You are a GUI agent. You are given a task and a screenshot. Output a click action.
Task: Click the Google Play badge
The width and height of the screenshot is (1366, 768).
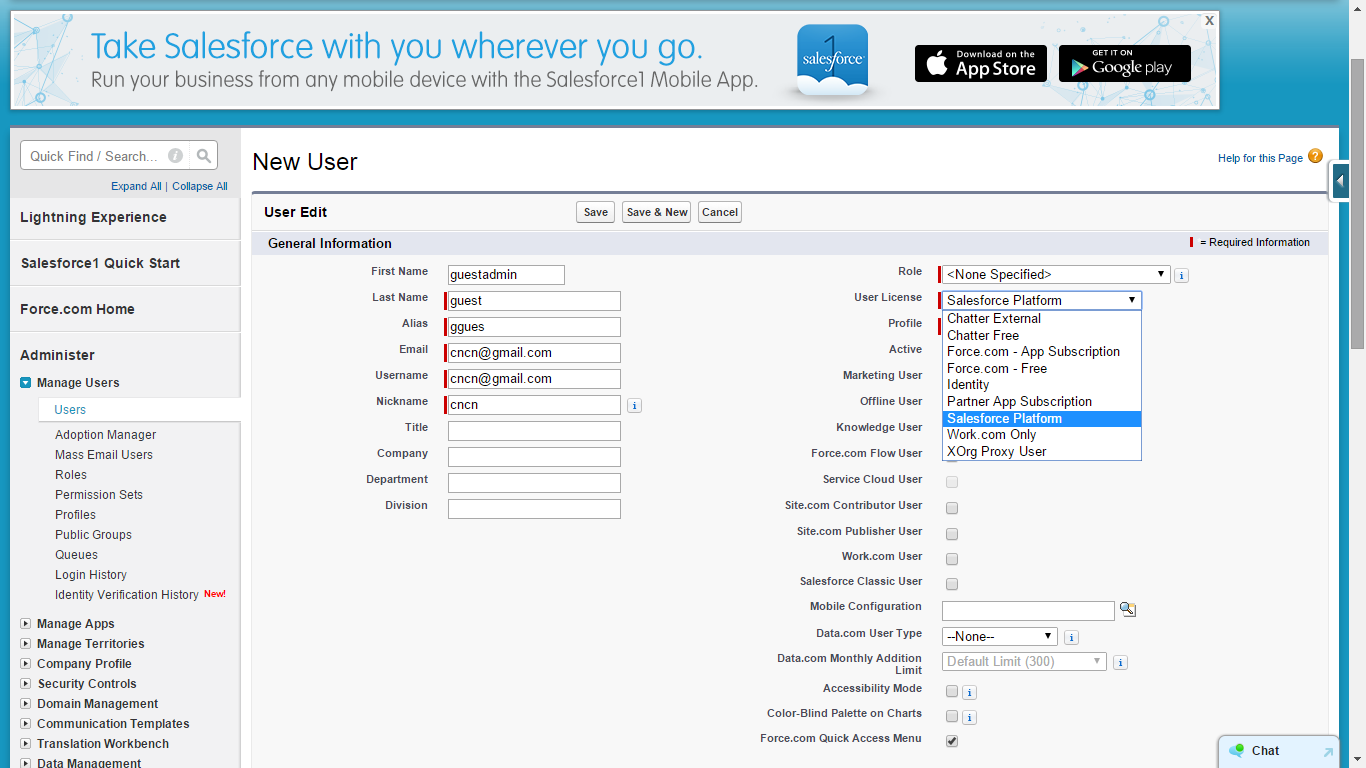[x=1125, y=63]
